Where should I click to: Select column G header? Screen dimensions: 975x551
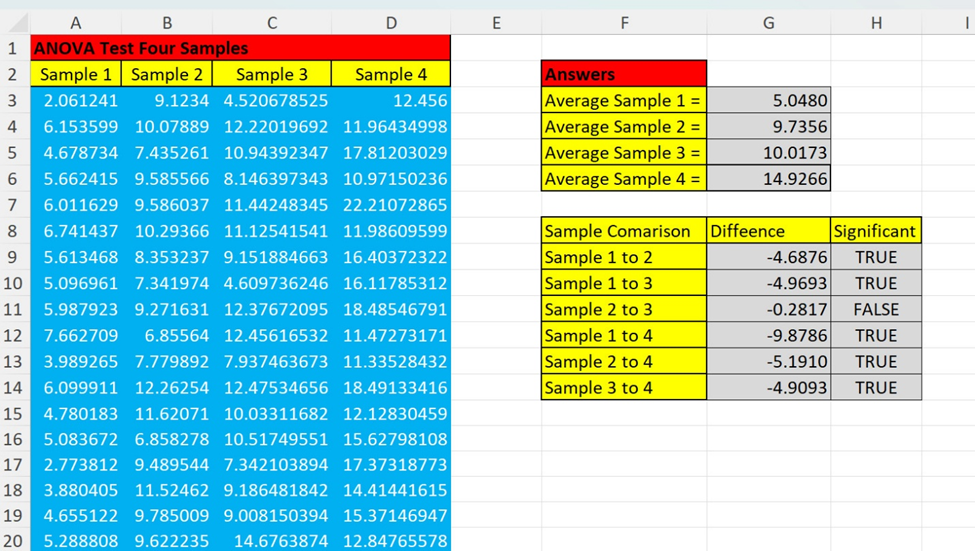point(768,22)
